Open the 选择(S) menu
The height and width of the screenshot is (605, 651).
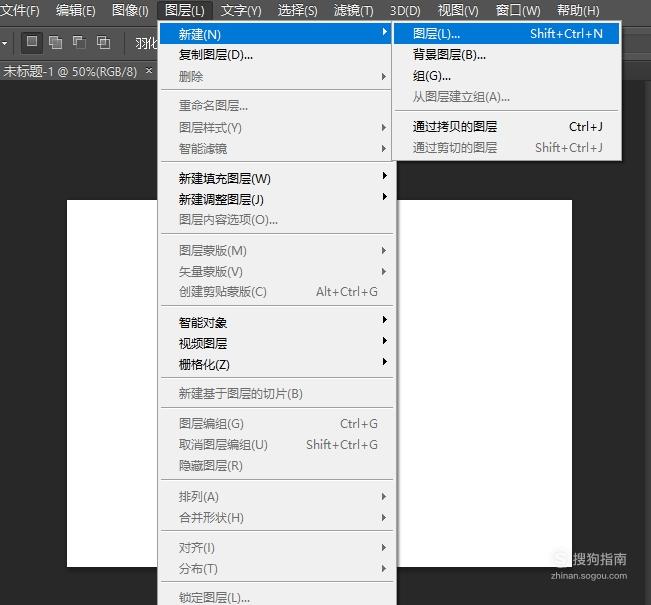click(297, 10)
